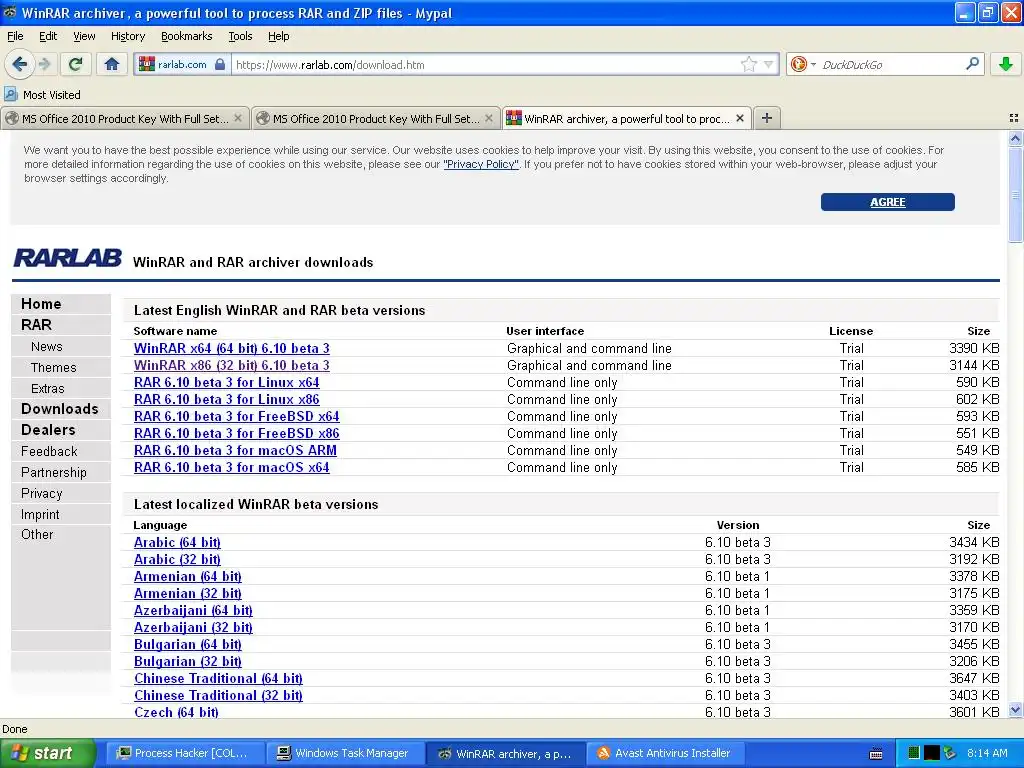Switch to first MS Office 2010 Product Key tab
This screenshot has height=768, width=1024.
(124, 118)
